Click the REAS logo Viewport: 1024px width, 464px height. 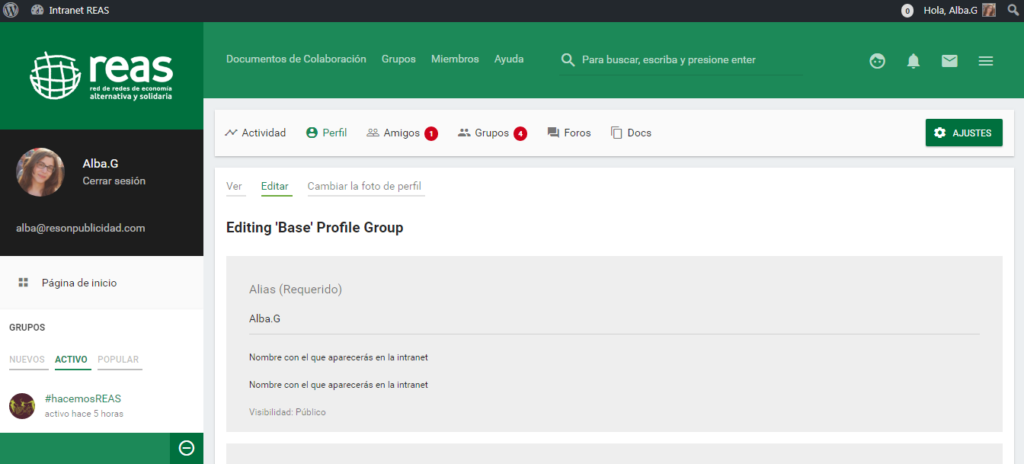[x=101, y=75]
